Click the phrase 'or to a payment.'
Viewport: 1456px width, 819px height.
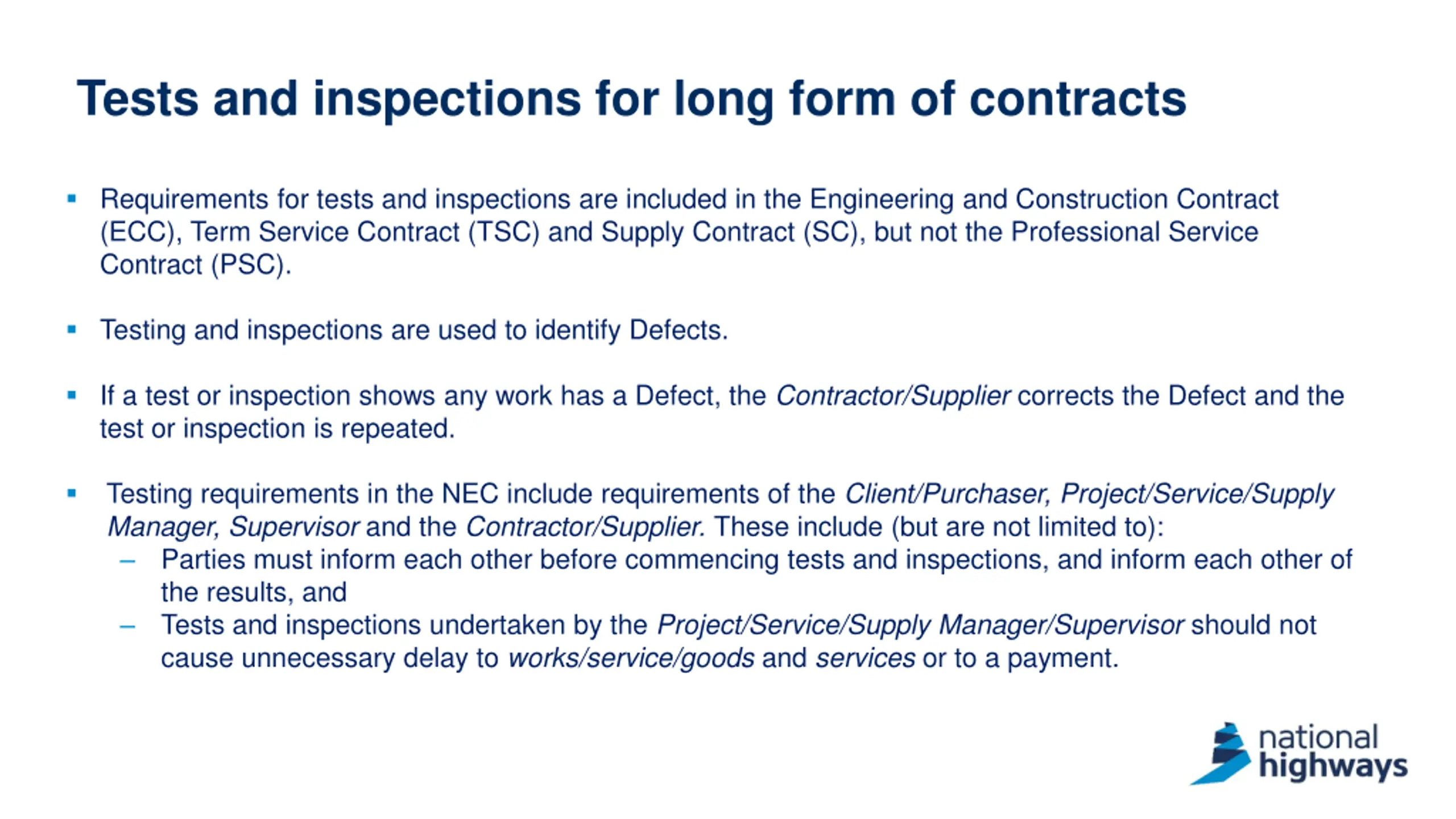point(1020,659)
